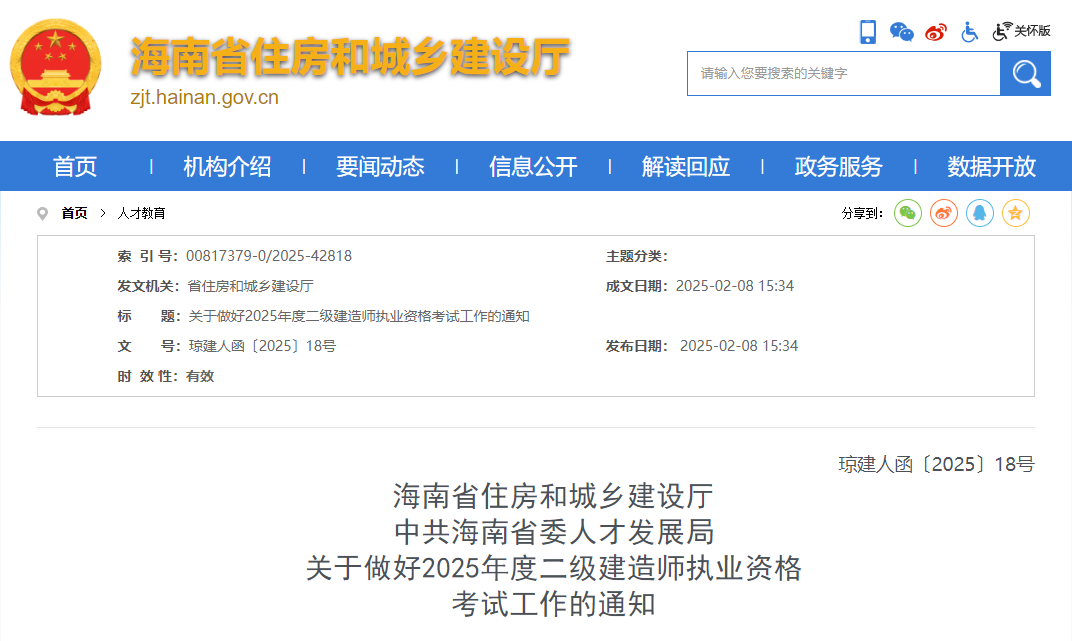This screenshot has height=641, width=1072.
Task: Type in the keyword search field
Action: click(x=843, y=74)
